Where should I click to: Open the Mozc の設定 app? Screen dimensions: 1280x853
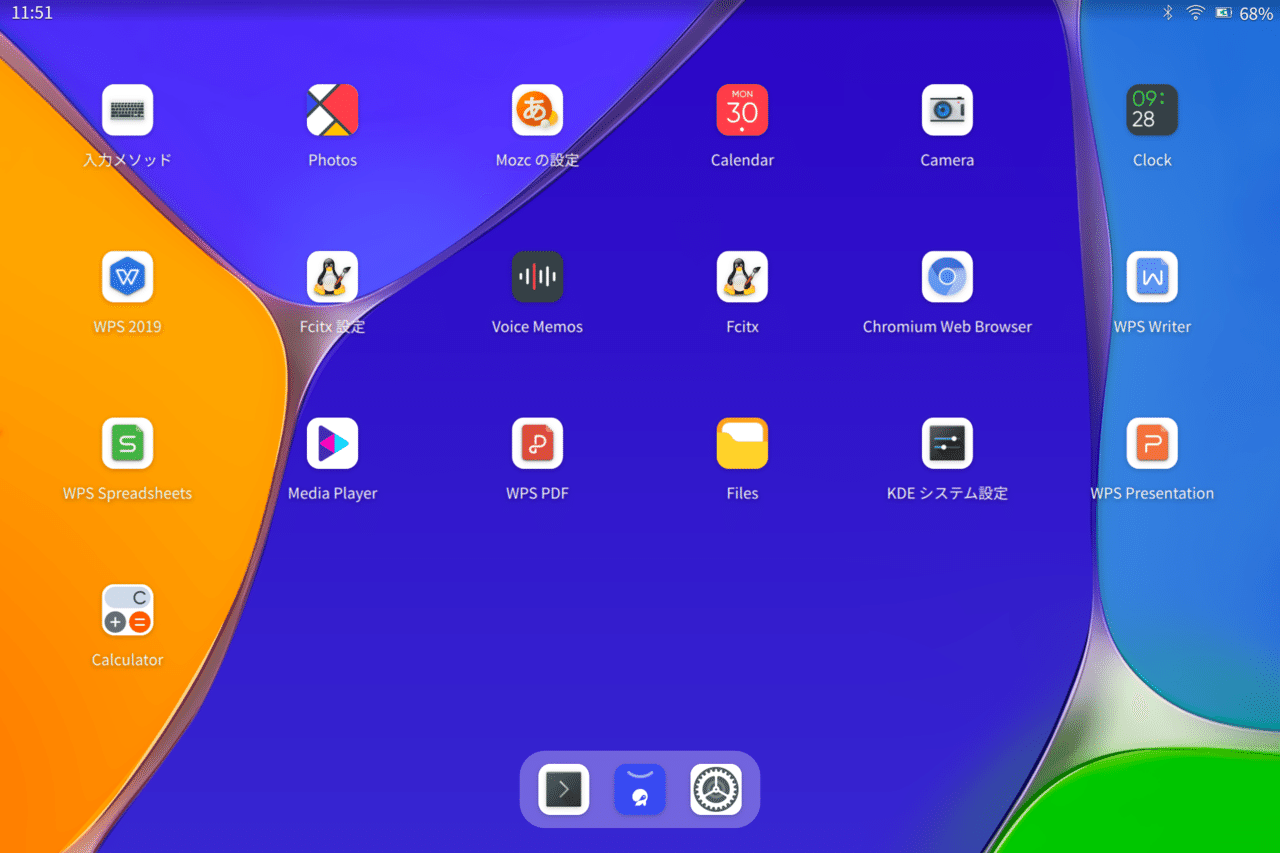[x=537, y=110]
